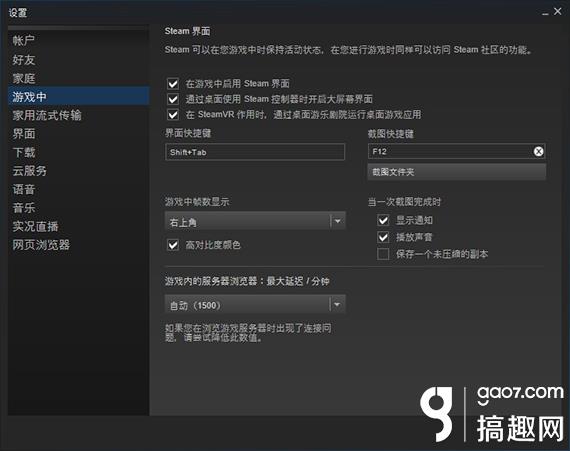Open the 音乐 settings section
The image size is (570, 451).
click(x=78, y=208)
